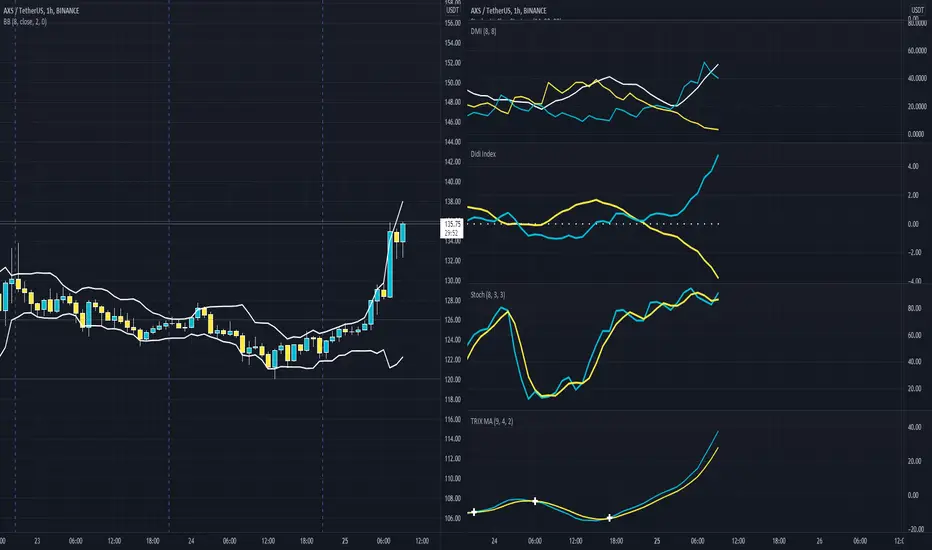Click the right chart's AXS / TetherUS symbol title
This screenshot has height=550, width=932.
tap(508, 11)
